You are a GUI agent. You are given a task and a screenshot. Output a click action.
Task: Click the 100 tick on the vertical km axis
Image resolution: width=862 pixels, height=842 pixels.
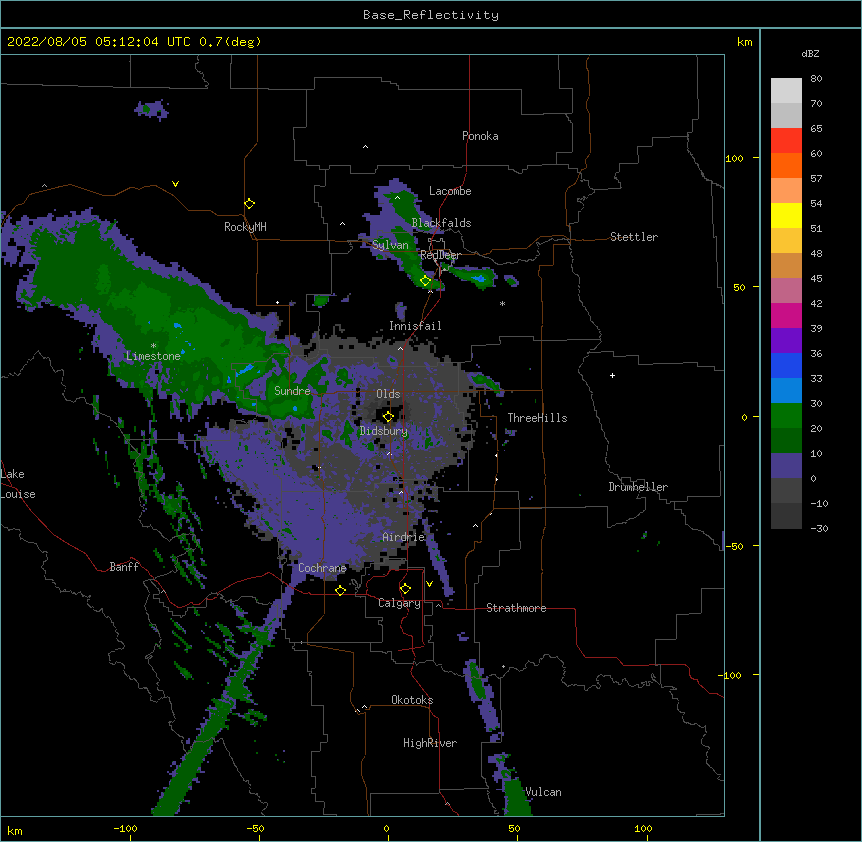[x=734, y=158]
